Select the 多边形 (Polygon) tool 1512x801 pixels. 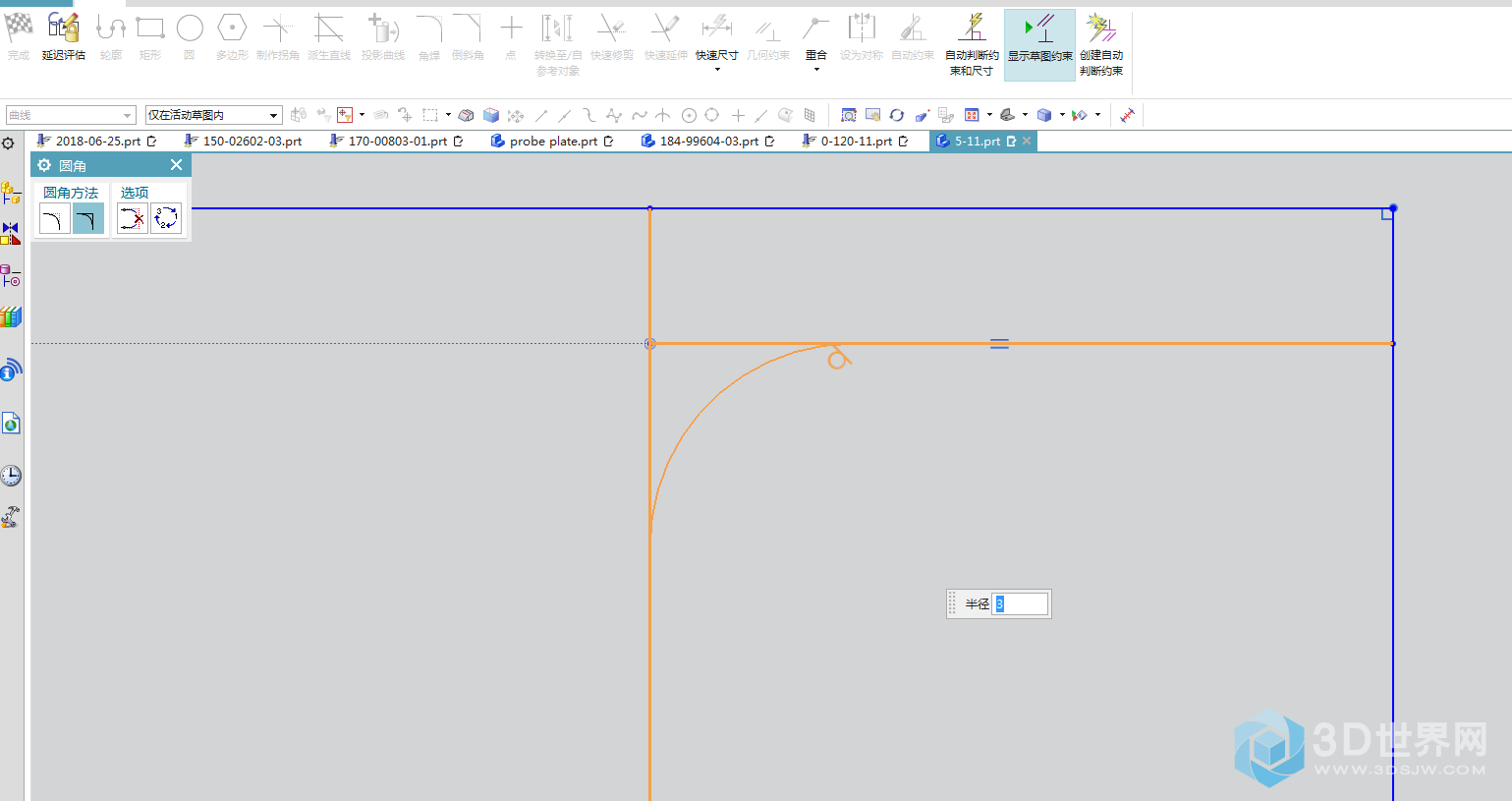coord(232,37)
